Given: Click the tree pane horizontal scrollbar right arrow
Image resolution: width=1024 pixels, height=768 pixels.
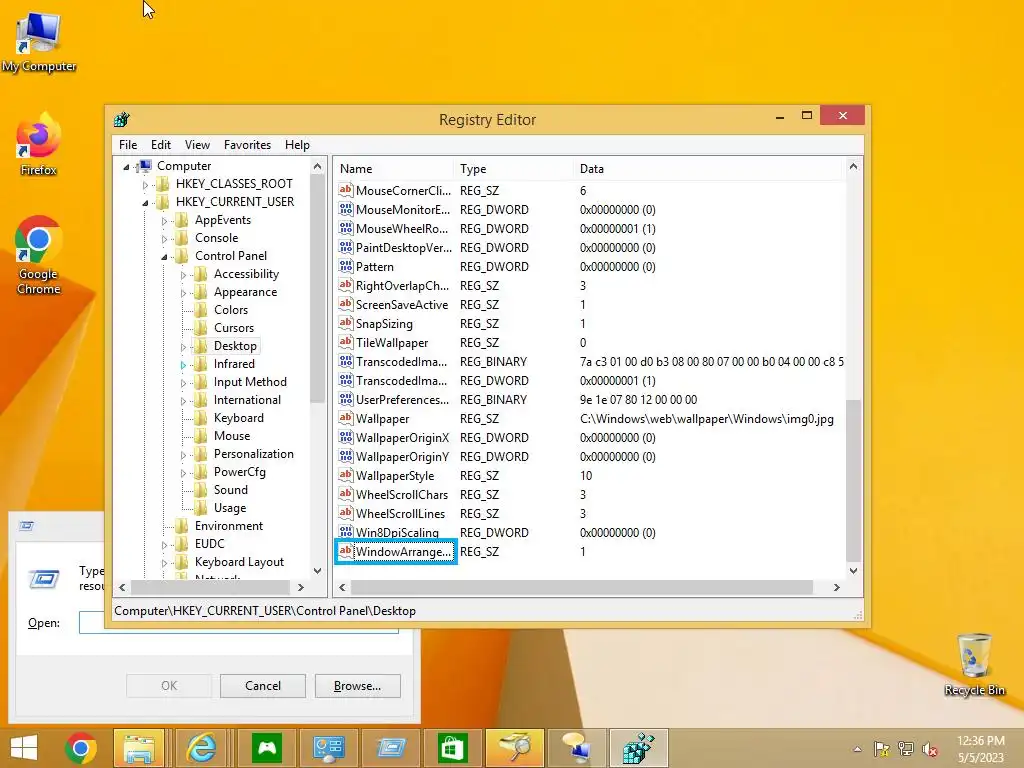Looking at the screenshot, I should click(300, 588).
